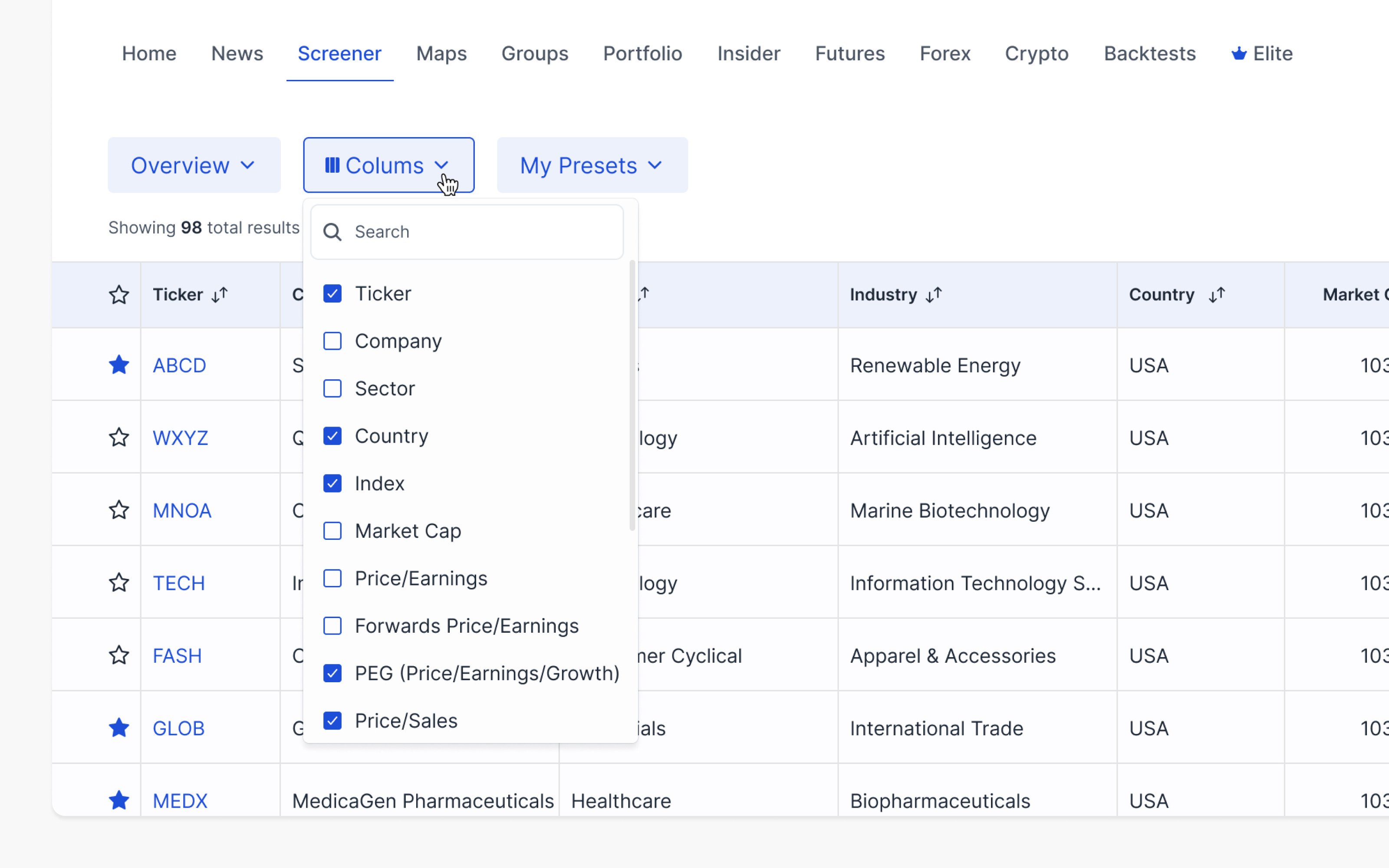Toggle favorite star for TECH row
Image resolution: width=1389 pixels, height=868 pixels.
tap(119, 583)
